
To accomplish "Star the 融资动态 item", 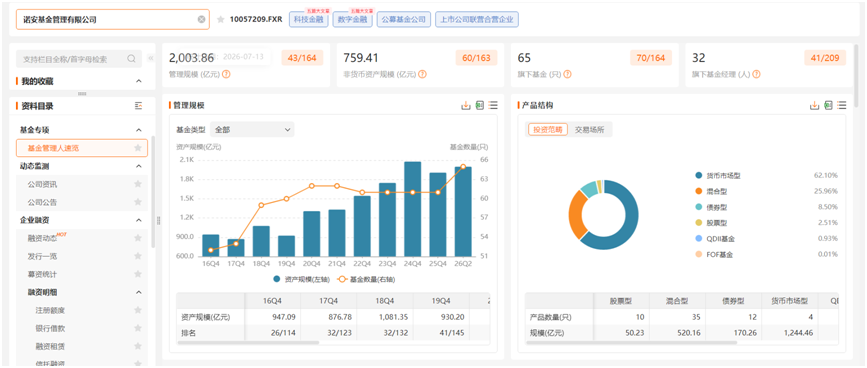I will 138,238.
